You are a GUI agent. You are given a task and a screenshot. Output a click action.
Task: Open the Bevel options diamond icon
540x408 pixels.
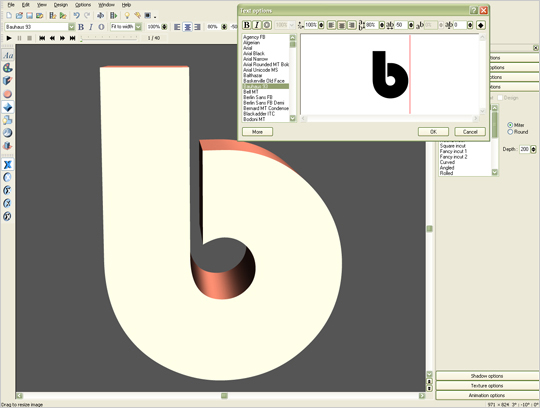point(8,107)
